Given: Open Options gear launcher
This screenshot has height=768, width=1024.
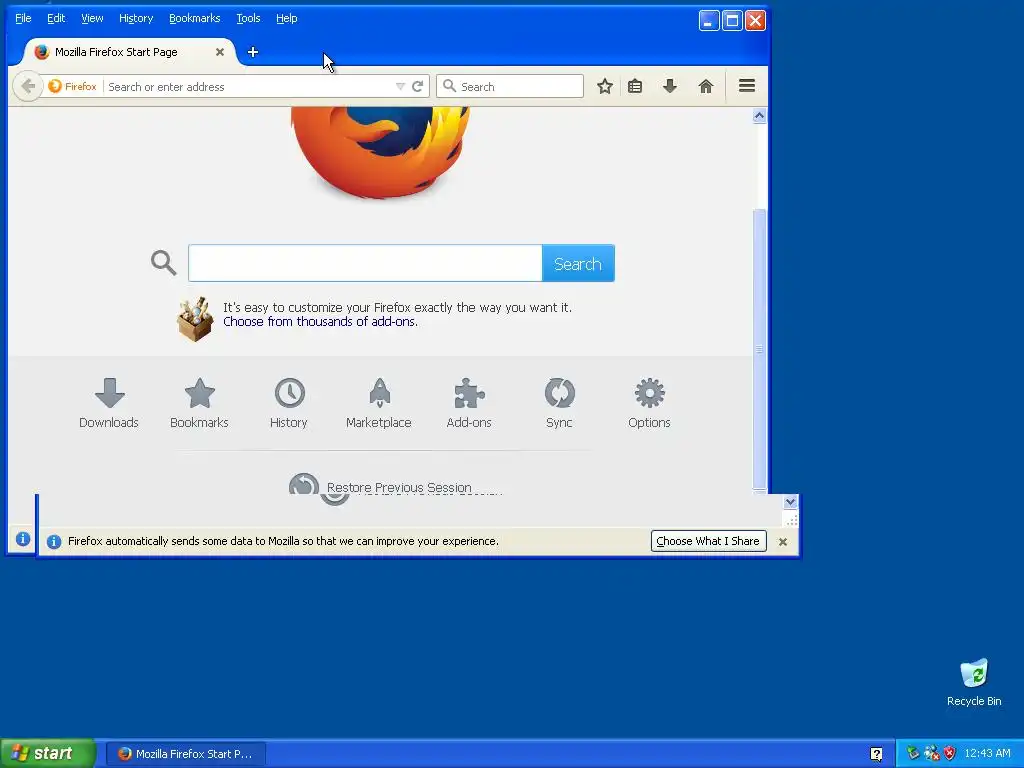Looking at the screenshot, I should pyautogui.click(x=649, y=403).
